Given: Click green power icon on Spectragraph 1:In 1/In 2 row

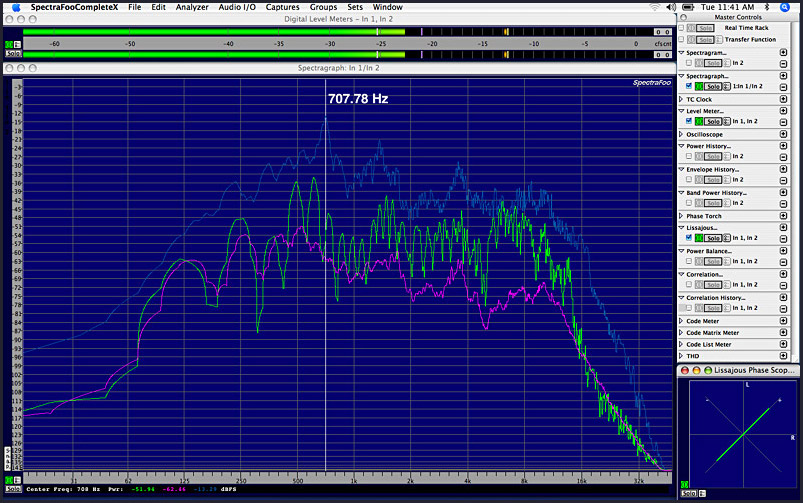Looking at the screenshot, I should pyautogui.click(x=699, y=87).
